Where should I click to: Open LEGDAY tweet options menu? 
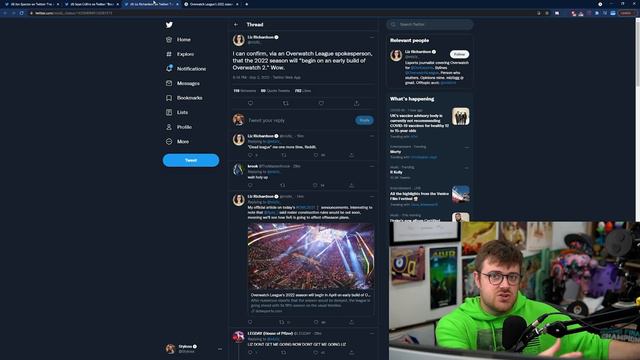[x=371, y=333]
